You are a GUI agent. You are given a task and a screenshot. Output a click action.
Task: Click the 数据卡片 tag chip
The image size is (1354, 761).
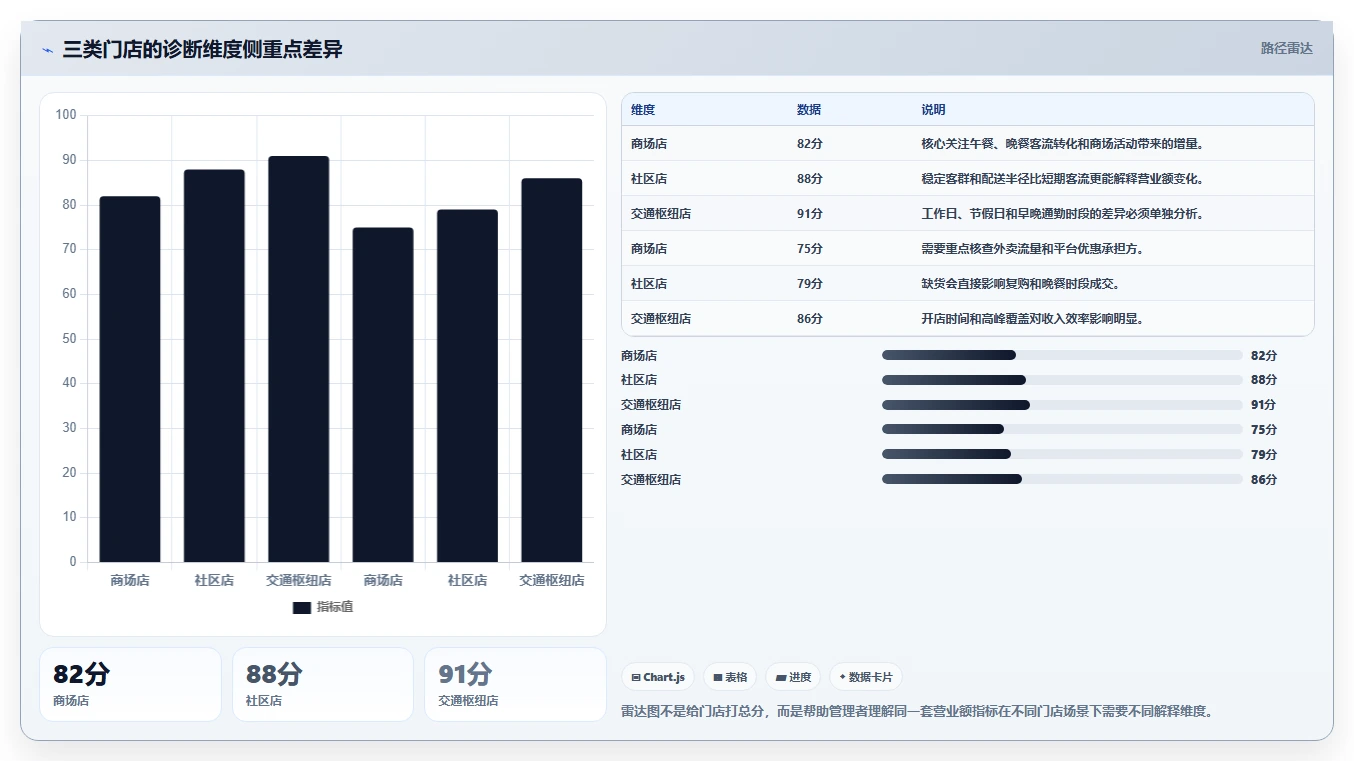click(866, 677)
